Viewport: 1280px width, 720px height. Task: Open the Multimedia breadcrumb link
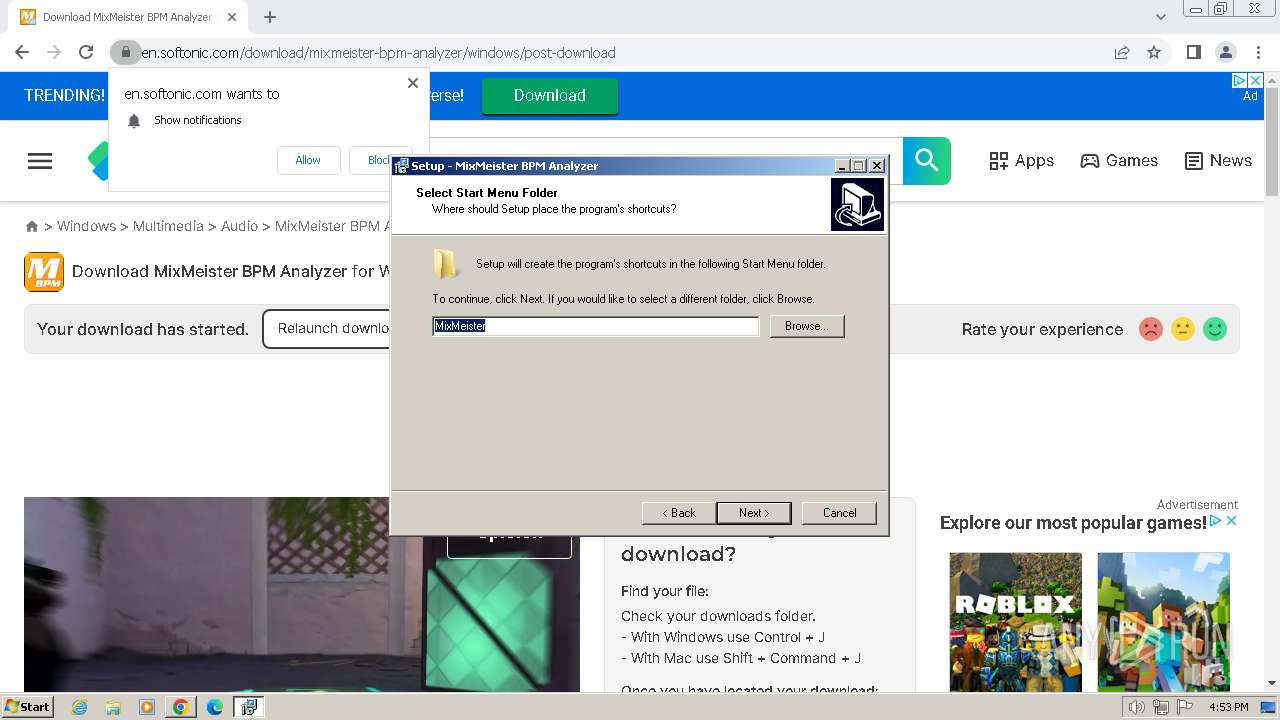point(168,227)
